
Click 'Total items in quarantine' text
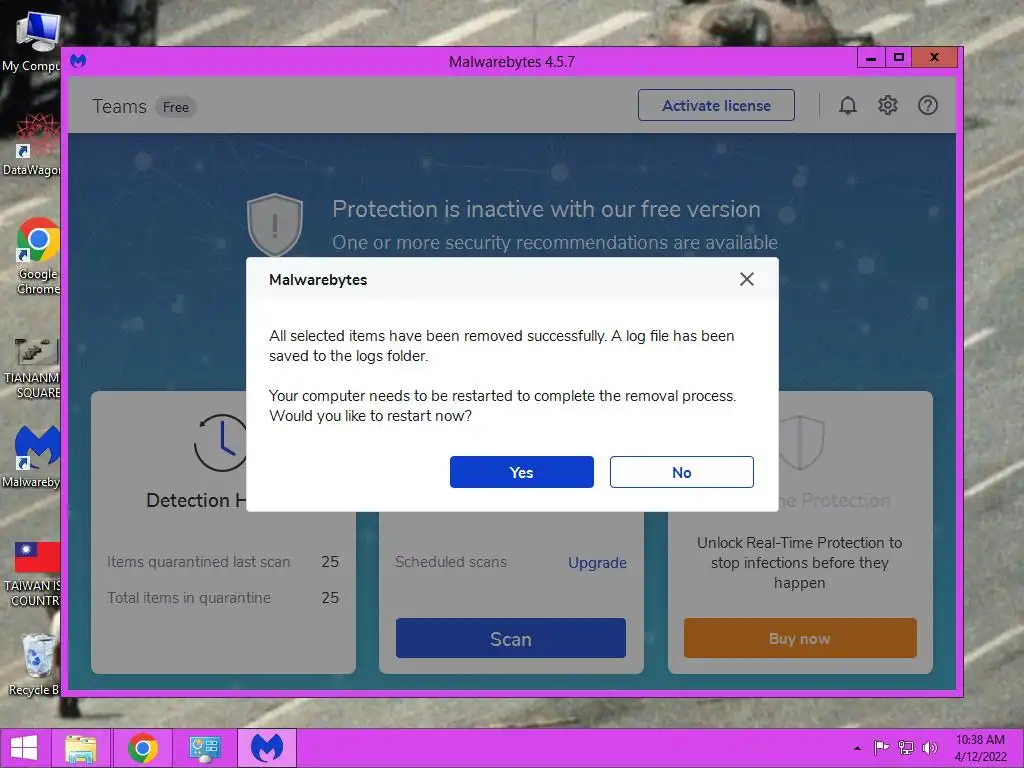(x=189, y=598)
